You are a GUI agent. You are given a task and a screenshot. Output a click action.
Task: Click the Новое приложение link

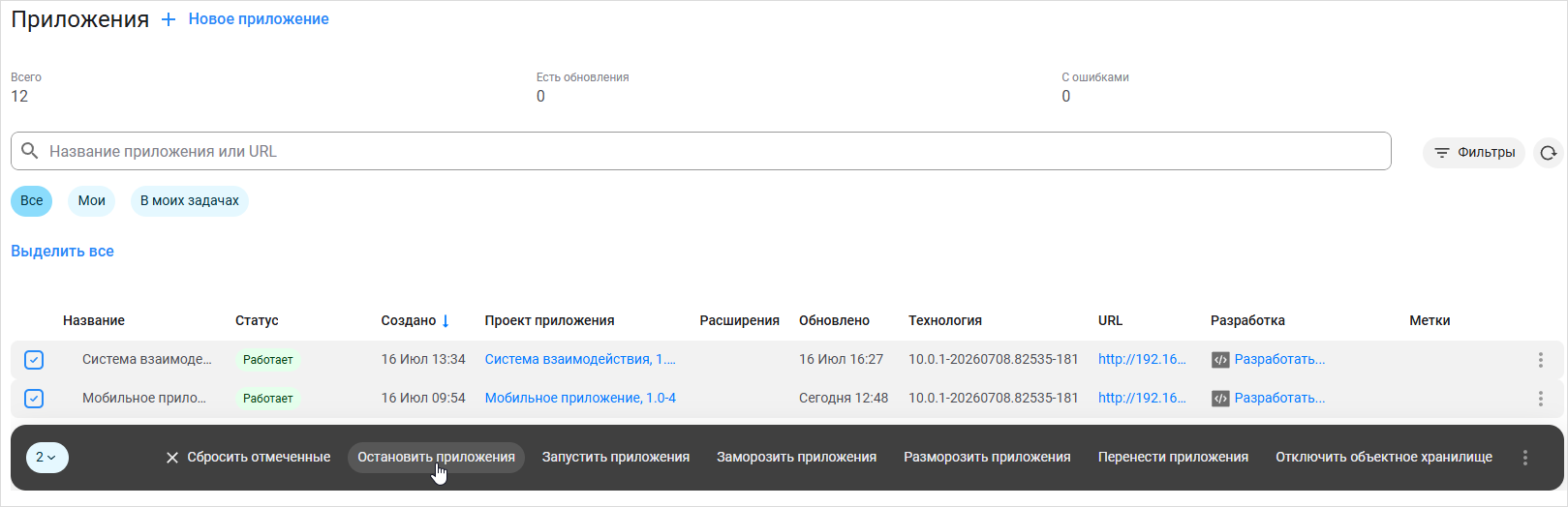259,19
